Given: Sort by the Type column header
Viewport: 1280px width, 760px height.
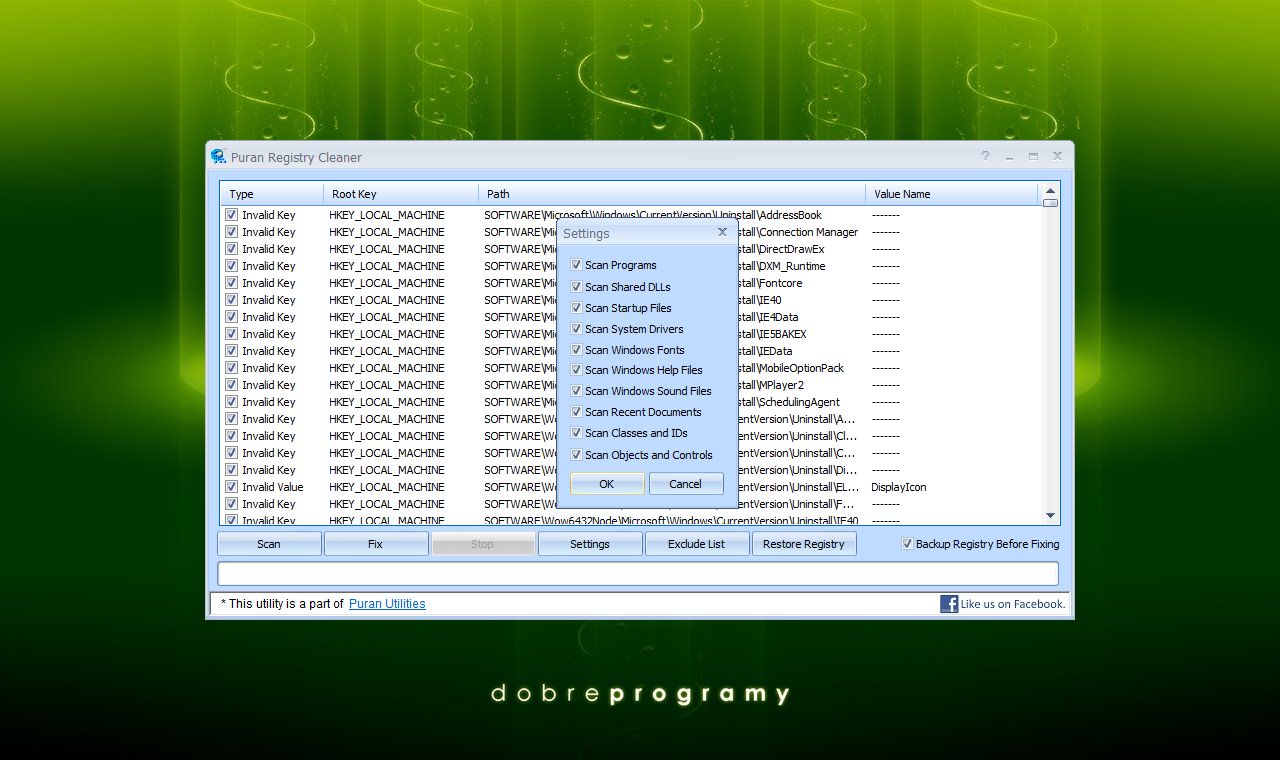Looking at the screenshot, I should [x=273, y=194].
